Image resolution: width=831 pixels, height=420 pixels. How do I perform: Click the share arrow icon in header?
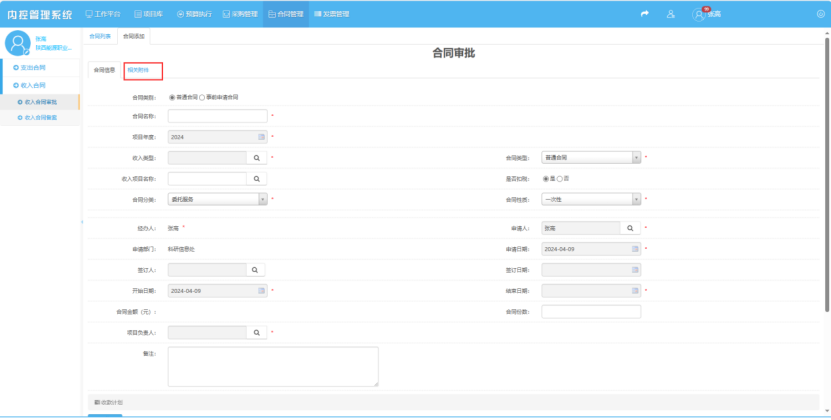pyautogui.click(x=645, y=14)
